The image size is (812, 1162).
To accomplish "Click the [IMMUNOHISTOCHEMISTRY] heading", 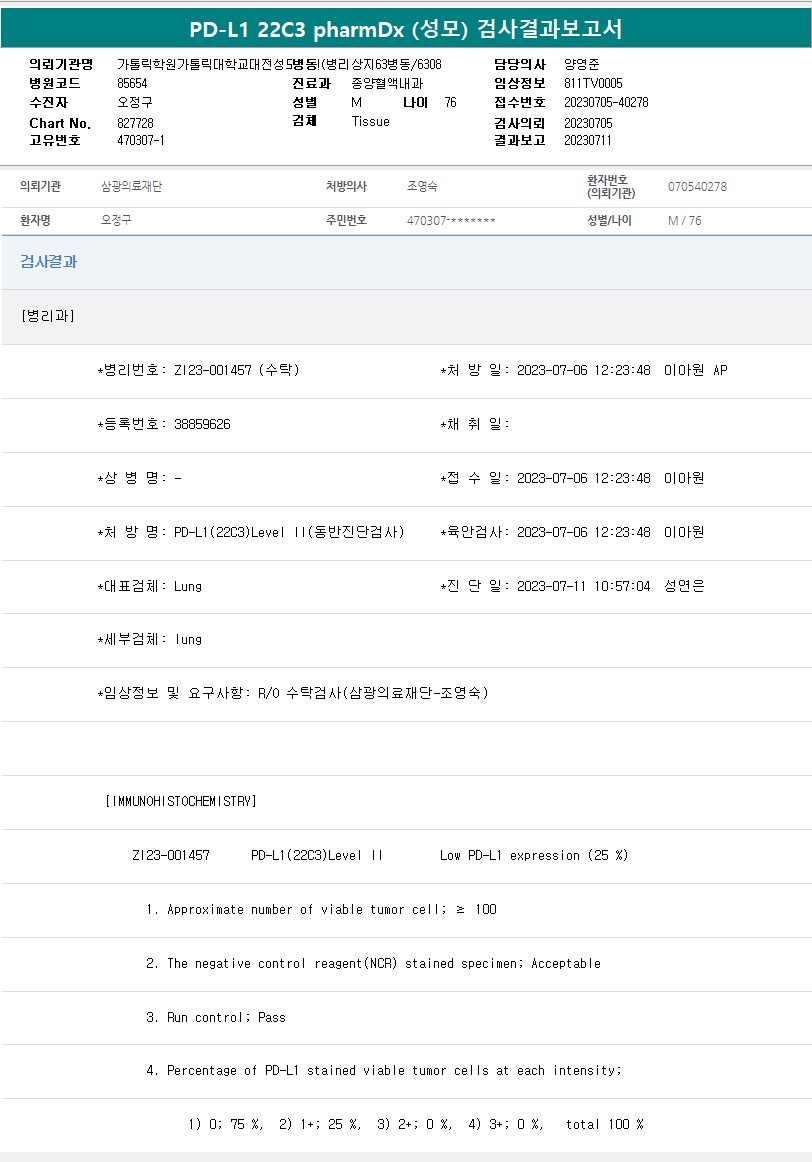I will 182,801.
